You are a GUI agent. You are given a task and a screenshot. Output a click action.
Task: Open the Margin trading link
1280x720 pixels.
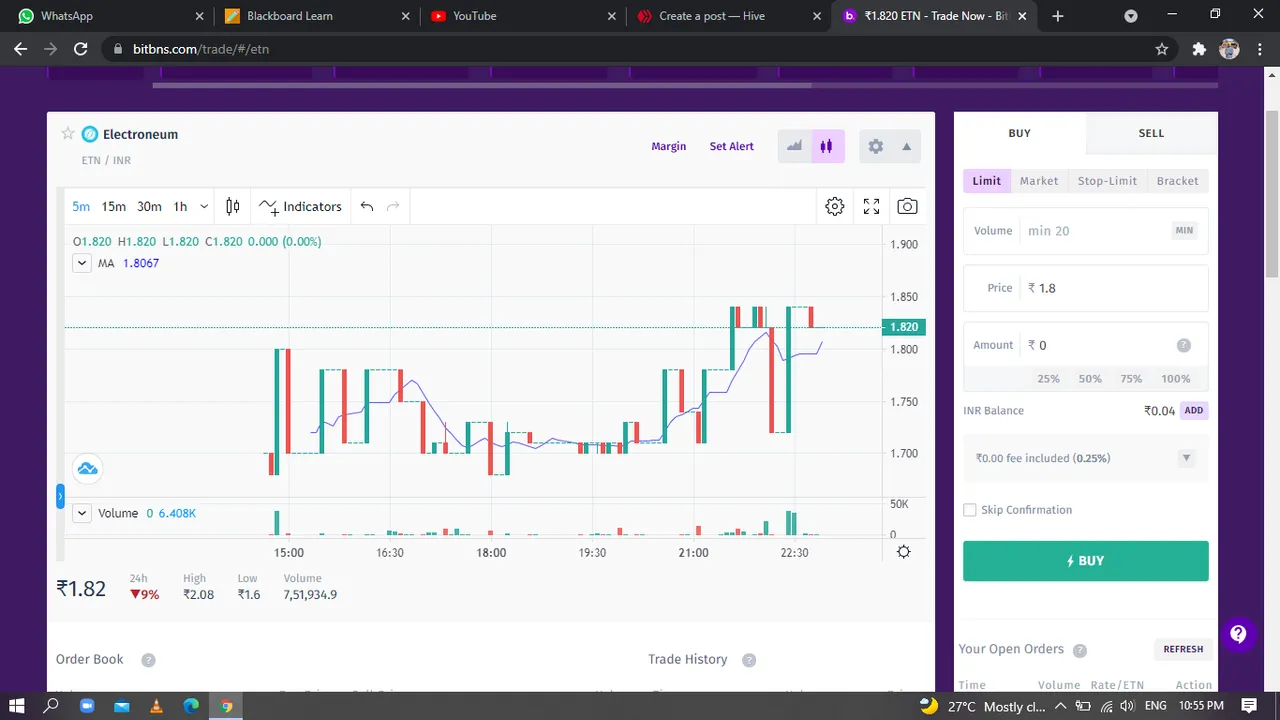(669, 146)
